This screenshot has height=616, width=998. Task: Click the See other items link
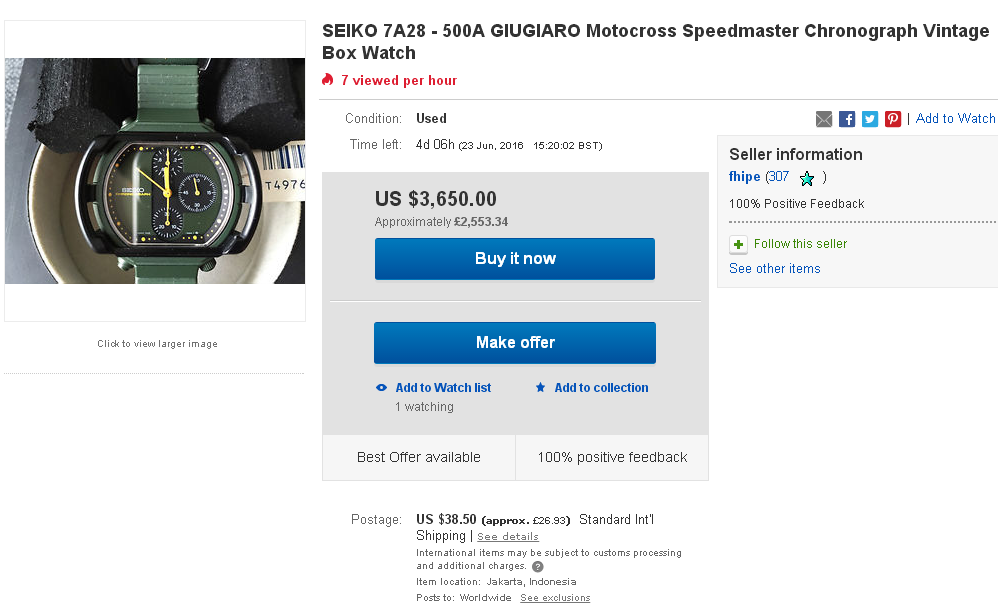pyautogui.click(x=775, y=269)
